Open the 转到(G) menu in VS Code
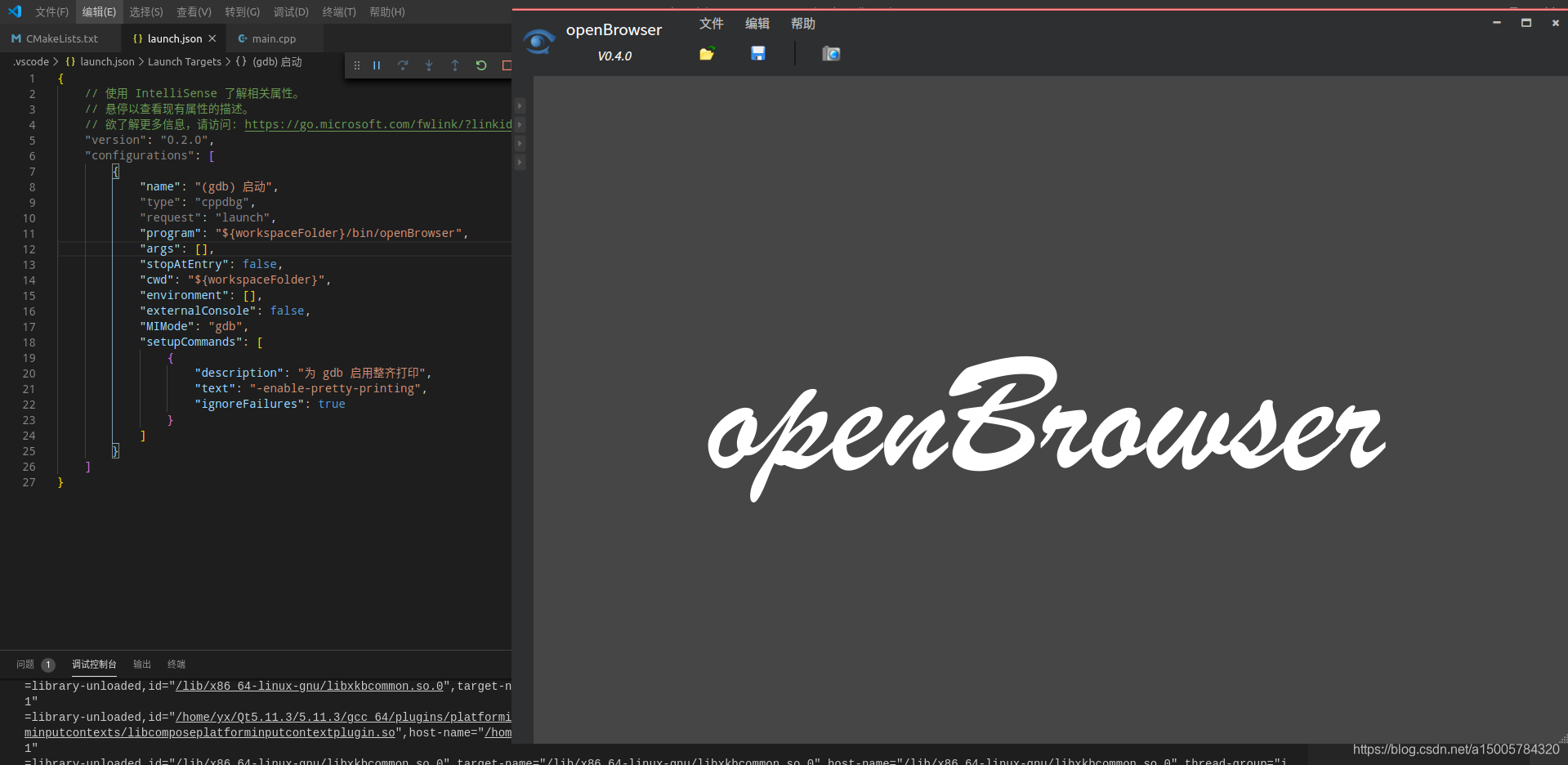Screen dimensions: 1568x765 tap(243, 11)
